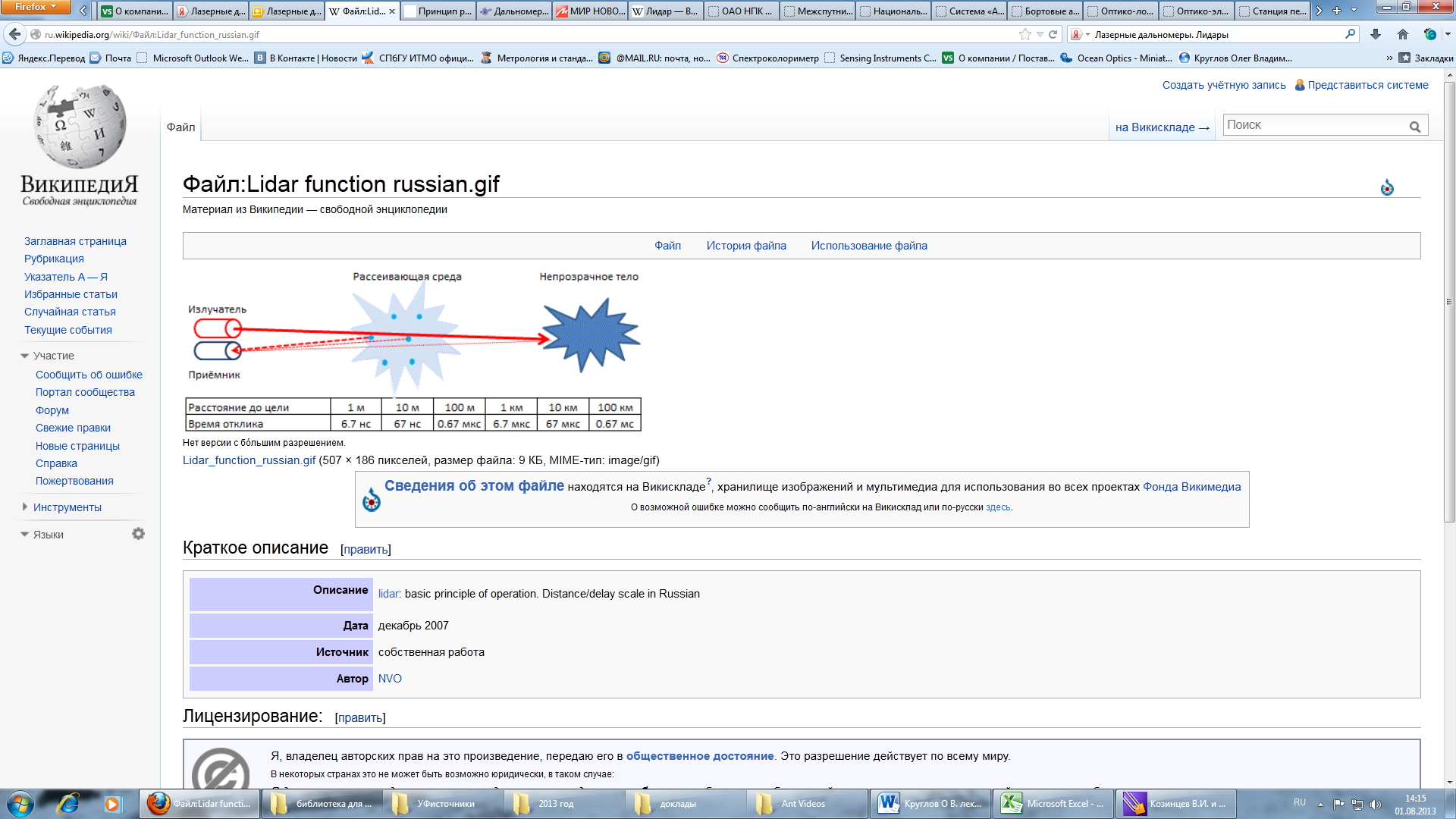Click the на Викискладе link

1162,127
